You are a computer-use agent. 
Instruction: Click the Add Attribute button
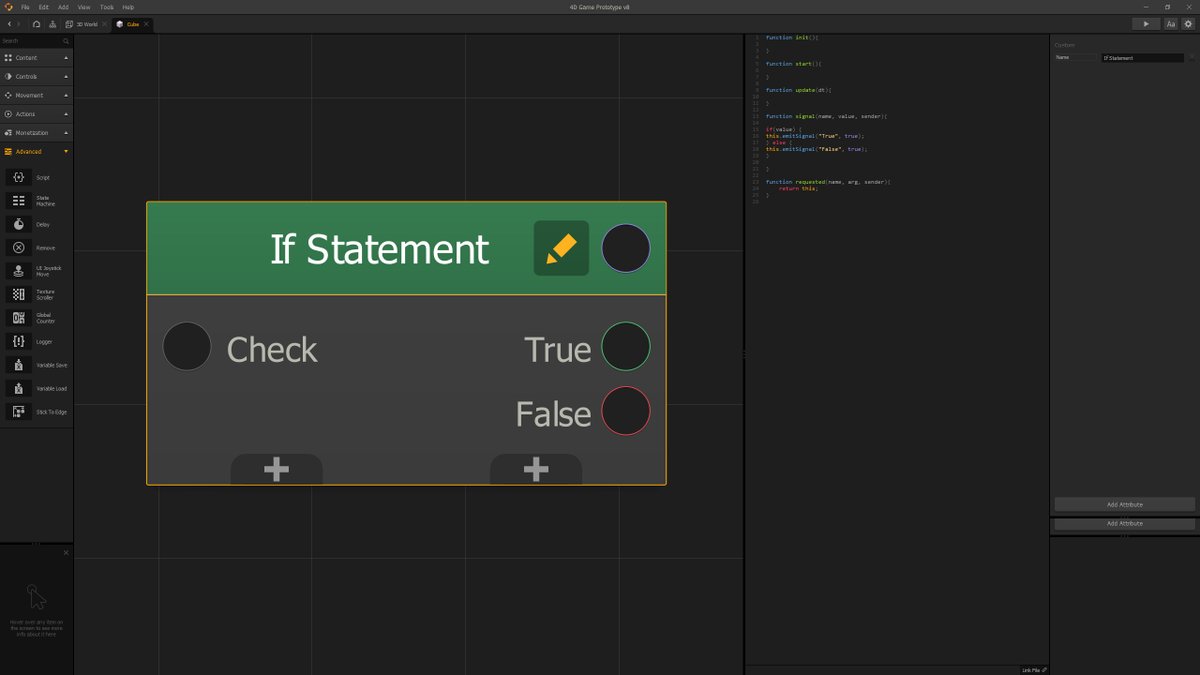click(1123, 504)
